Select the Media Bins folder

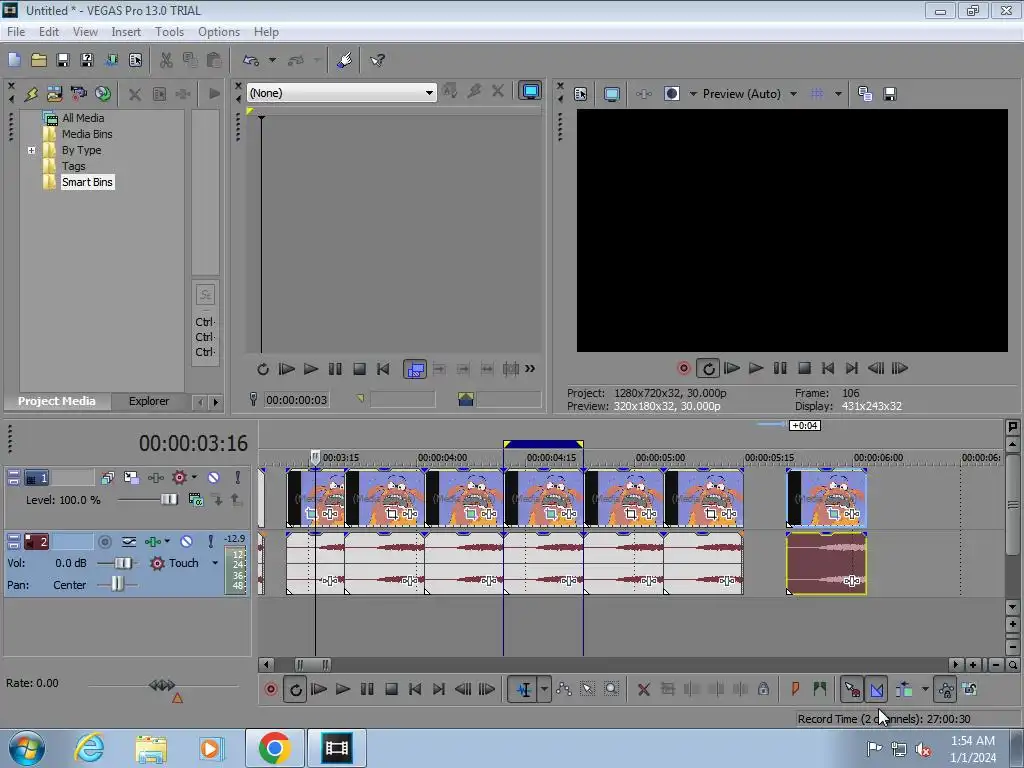pyautogui.click(x=87, y=134)
